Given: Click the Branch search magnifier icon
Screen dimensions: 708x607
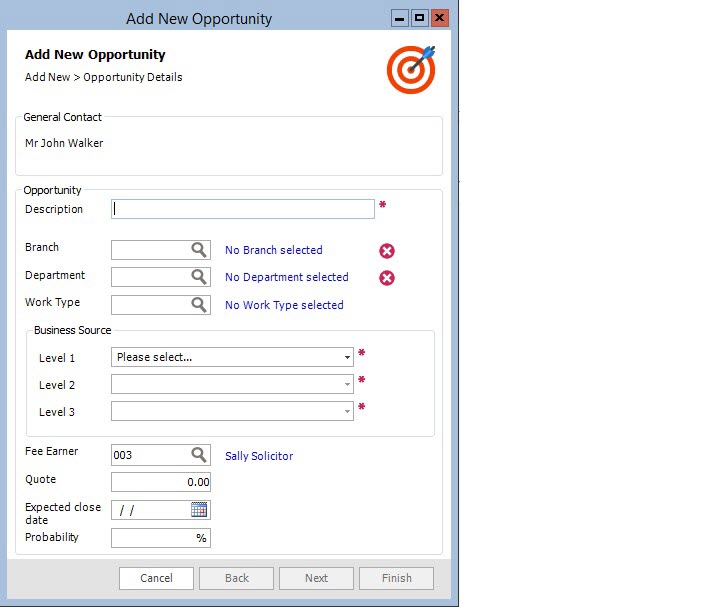Looking at the screenshot, I should (199, 250).
